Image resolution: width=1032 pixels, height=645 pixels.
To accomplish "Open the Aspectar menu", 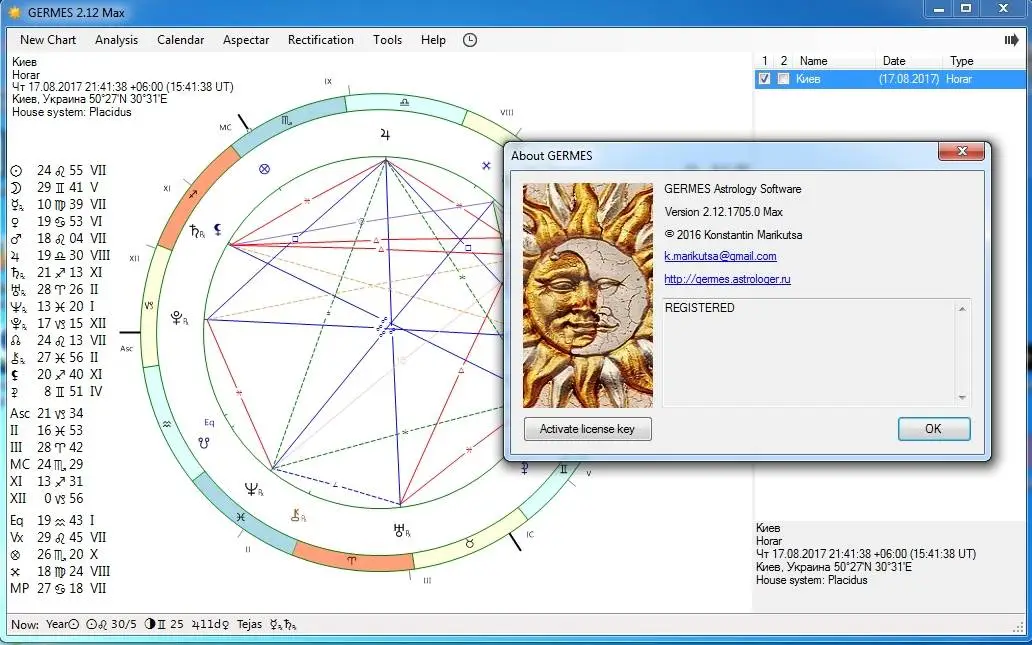I will click(246, 39).
